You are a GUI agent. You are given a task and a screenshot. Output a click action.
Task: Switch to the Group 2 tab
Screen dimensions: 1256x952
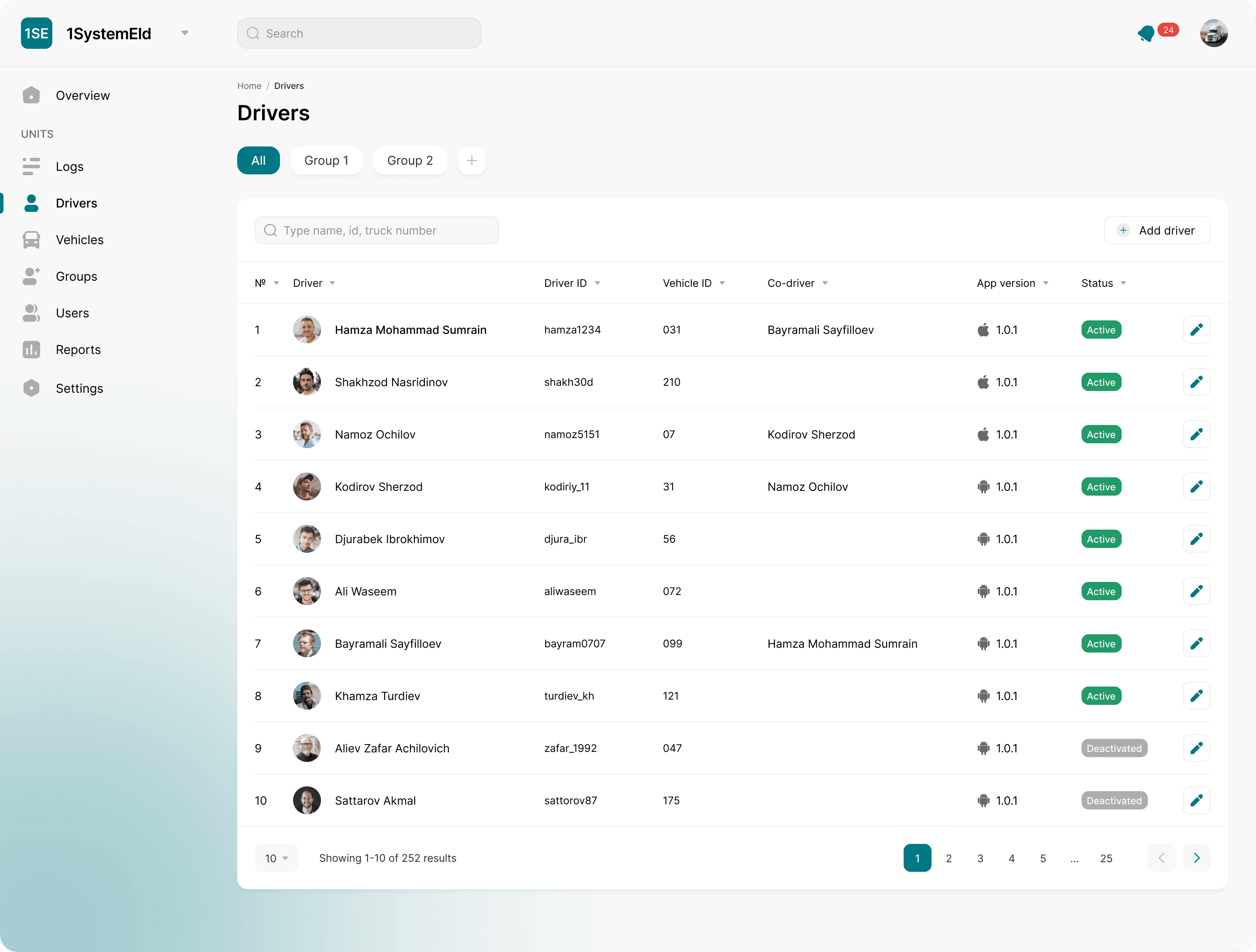coord(410,161)
